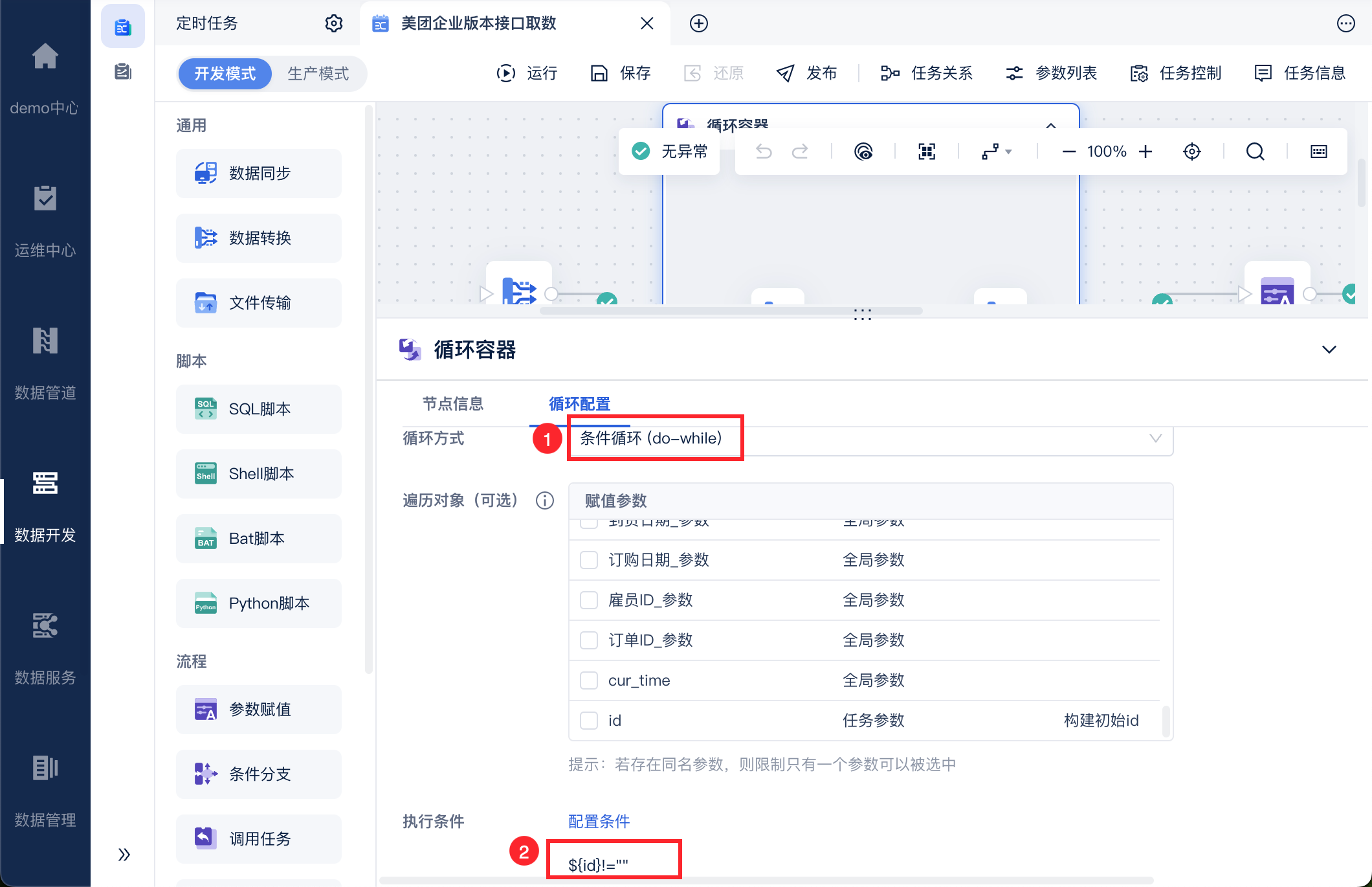This screenshot has width=1372, height=887.
Task: Click the 配置条件 link
Action: pyautogui.click(x=599, y=822)
